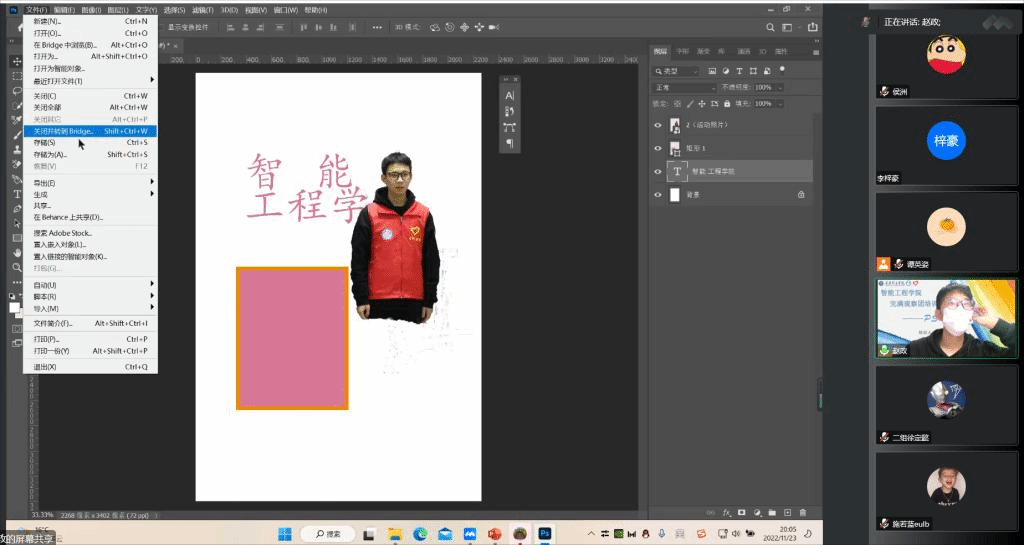1024x545 pixels.
Task: Select the Move tool in toolbar
Action: tap(17, 62)
